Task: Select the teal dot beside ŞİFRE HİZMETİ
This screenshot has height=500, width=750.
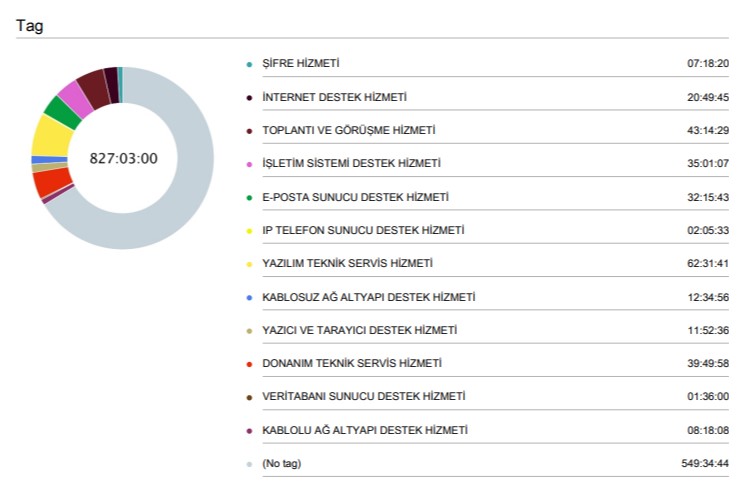Action: point(249,64)
